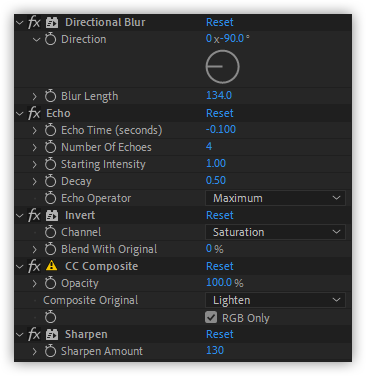Viewport: 366px width, 376px height.
Task: Click the Invert effect preset icon
Action: 52,215
